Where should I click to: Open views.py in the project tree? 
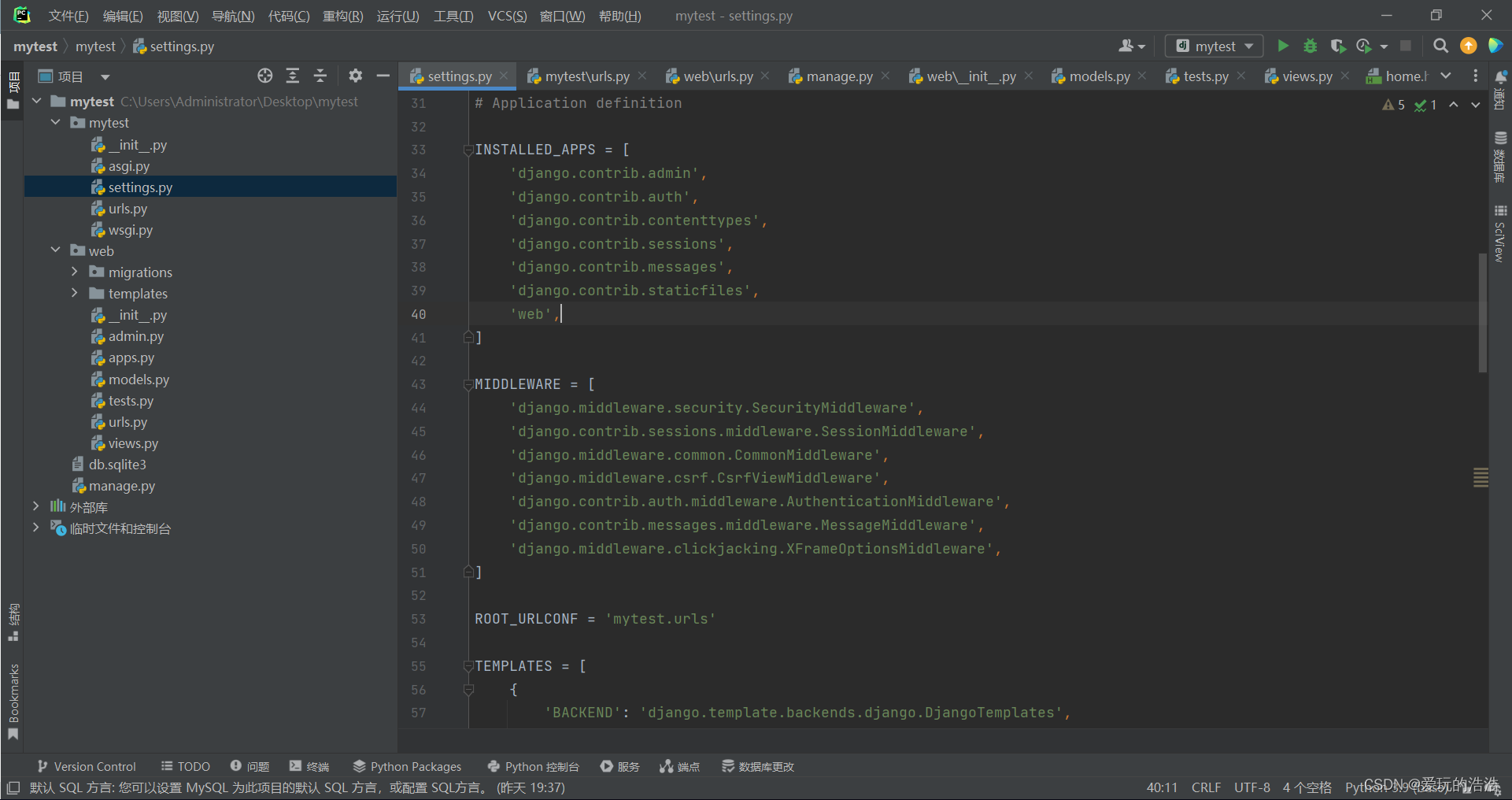click(x=133, y=443)
